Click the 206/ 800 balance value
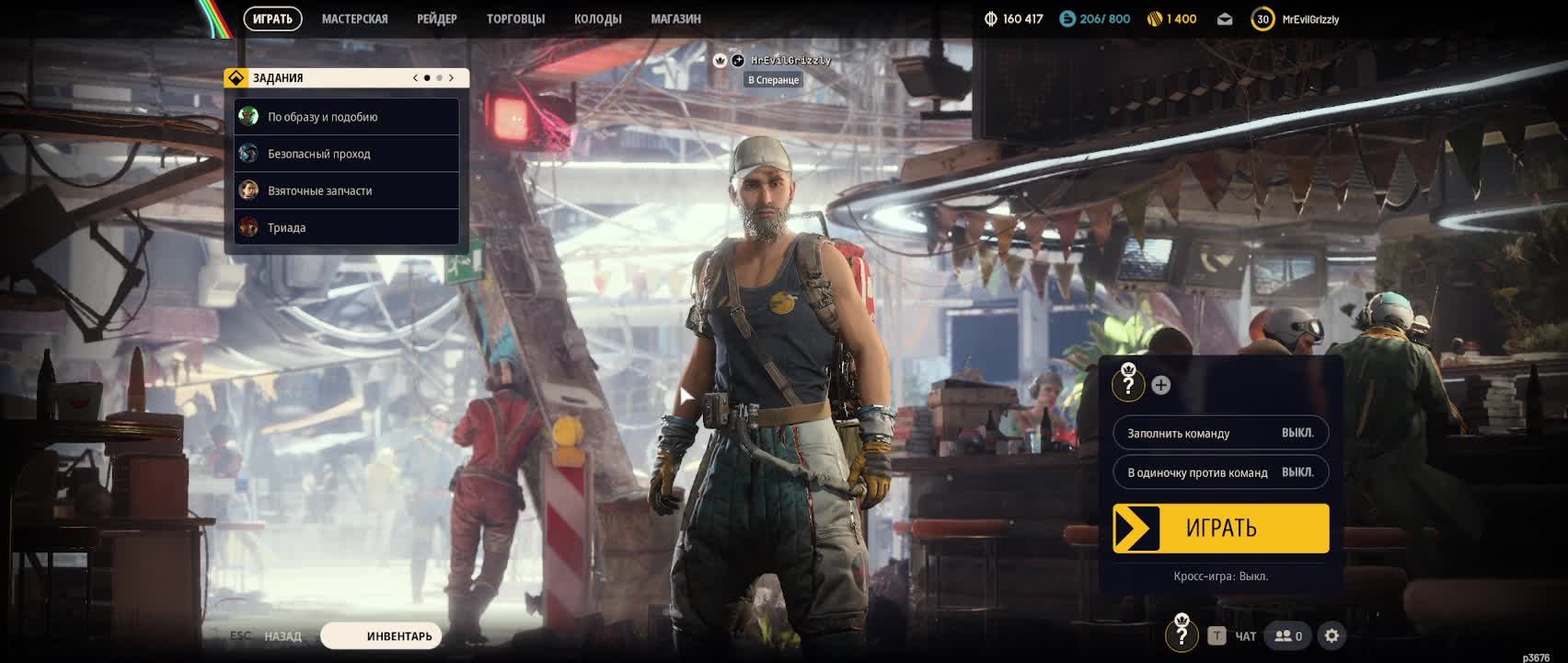Image resolution: width=1568 pixels, height=663 pixels. pos(1104,18)
